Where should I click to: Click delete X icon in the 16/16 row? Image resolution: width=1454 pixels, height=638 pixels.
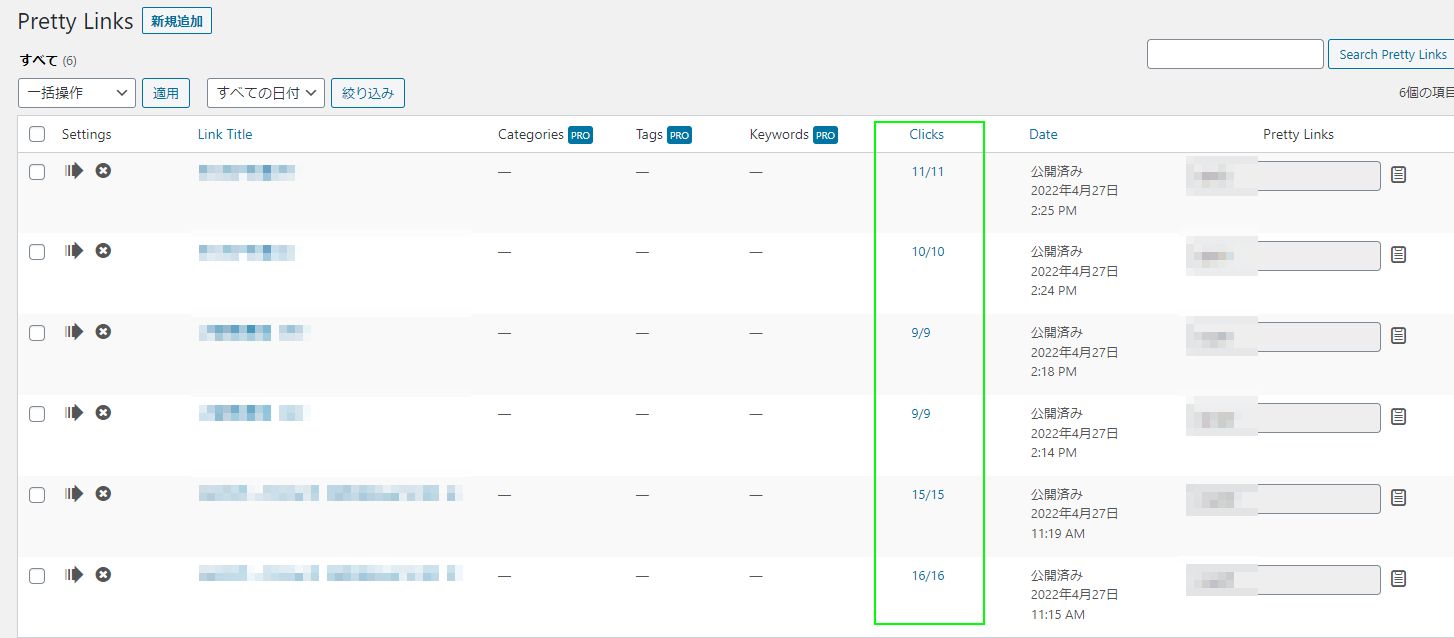point(103,574)
